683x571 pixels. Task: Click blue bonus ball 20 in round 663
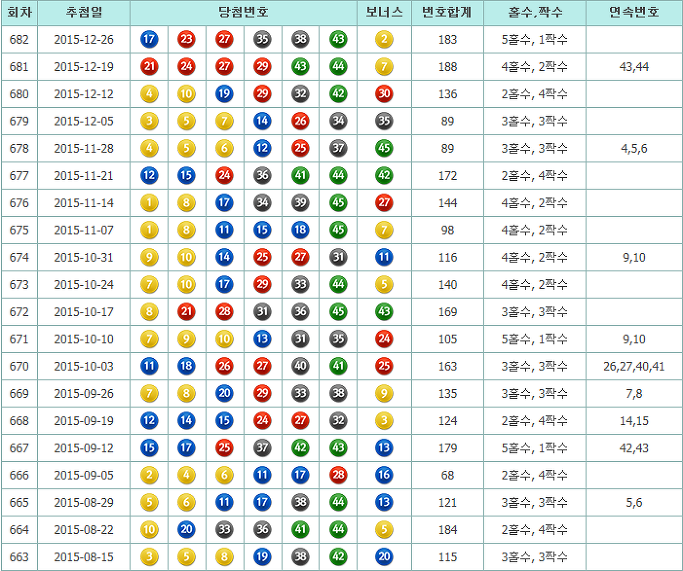384,557
